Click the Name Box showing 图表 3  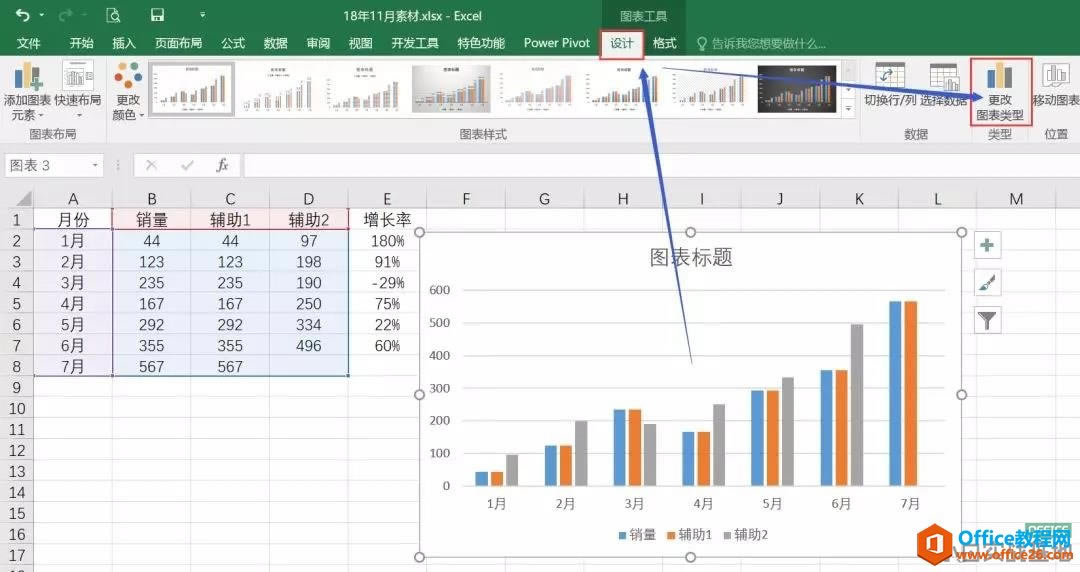click(x=47, y=165)
